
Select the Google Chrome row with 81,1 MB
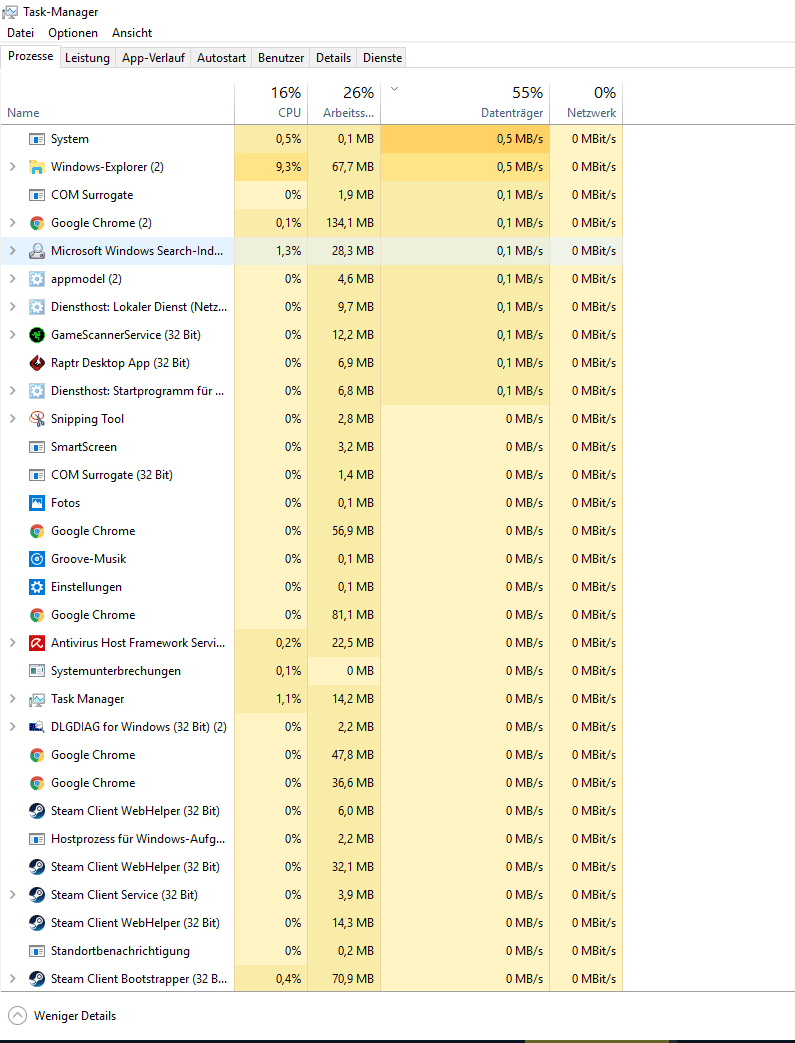(x=311, y=615)
